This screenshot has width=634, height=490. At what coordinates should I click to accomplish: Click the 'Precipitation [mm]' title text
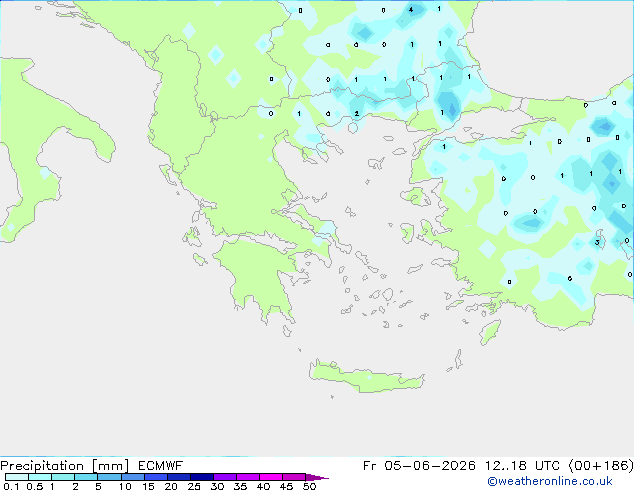[64, 466]
